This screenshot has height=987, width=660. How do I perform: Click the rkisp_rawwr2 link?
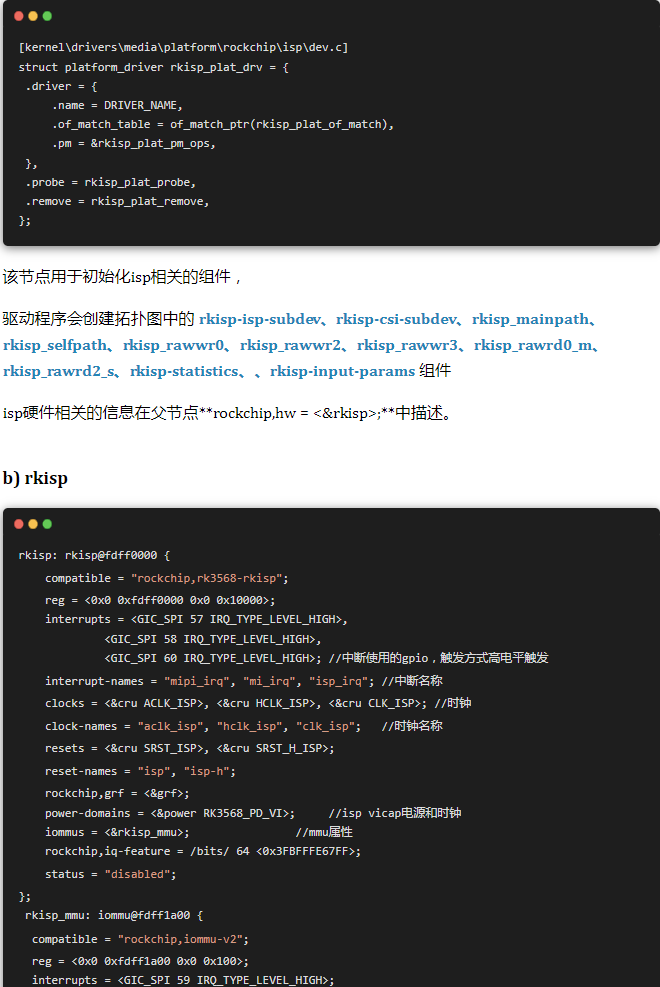pyautogui.click(x=291, y=346)
